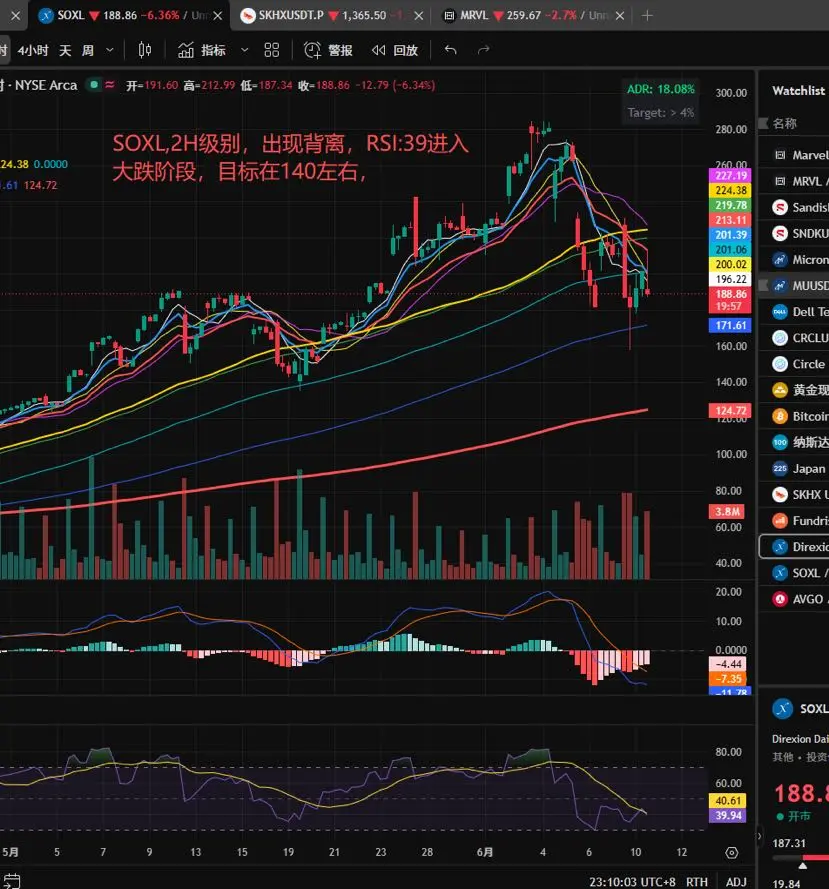
Task: Open chart settings hexagon icon near time axis
Action: (731, 853)
